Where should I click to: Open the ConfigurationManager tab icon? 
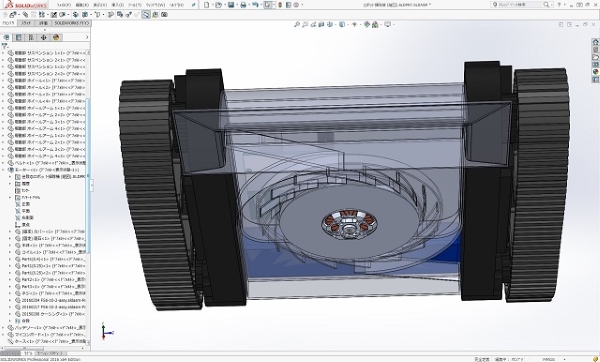coord(31,37)
